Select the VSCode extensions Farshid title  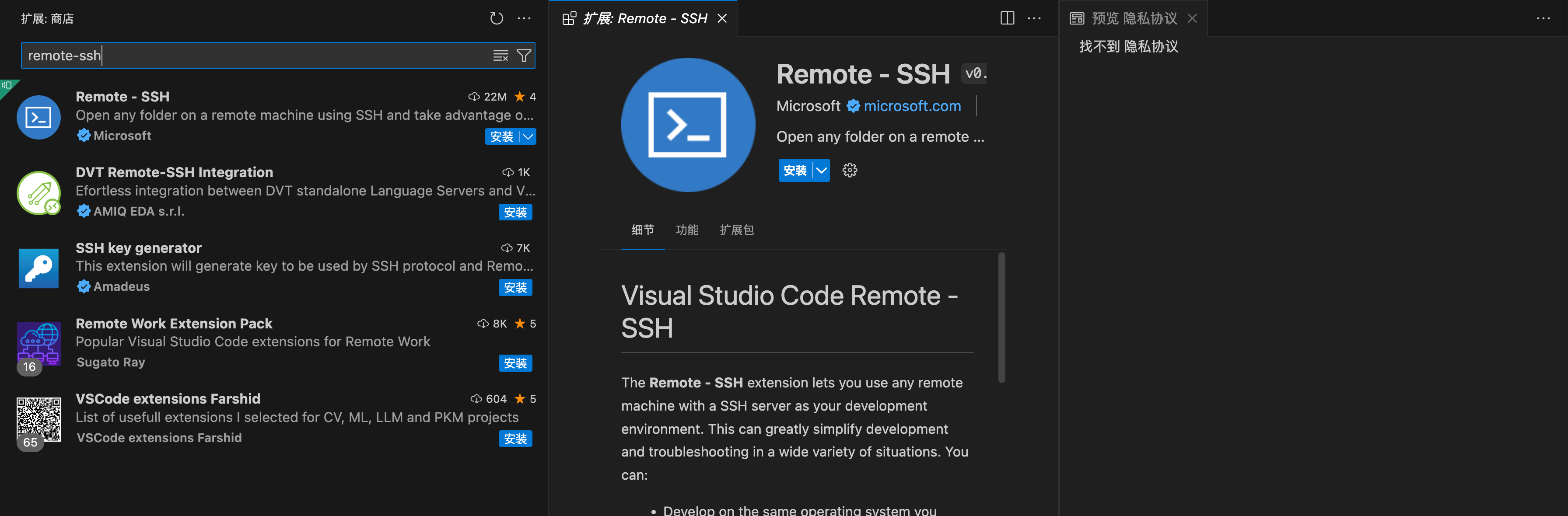point(168,399)
